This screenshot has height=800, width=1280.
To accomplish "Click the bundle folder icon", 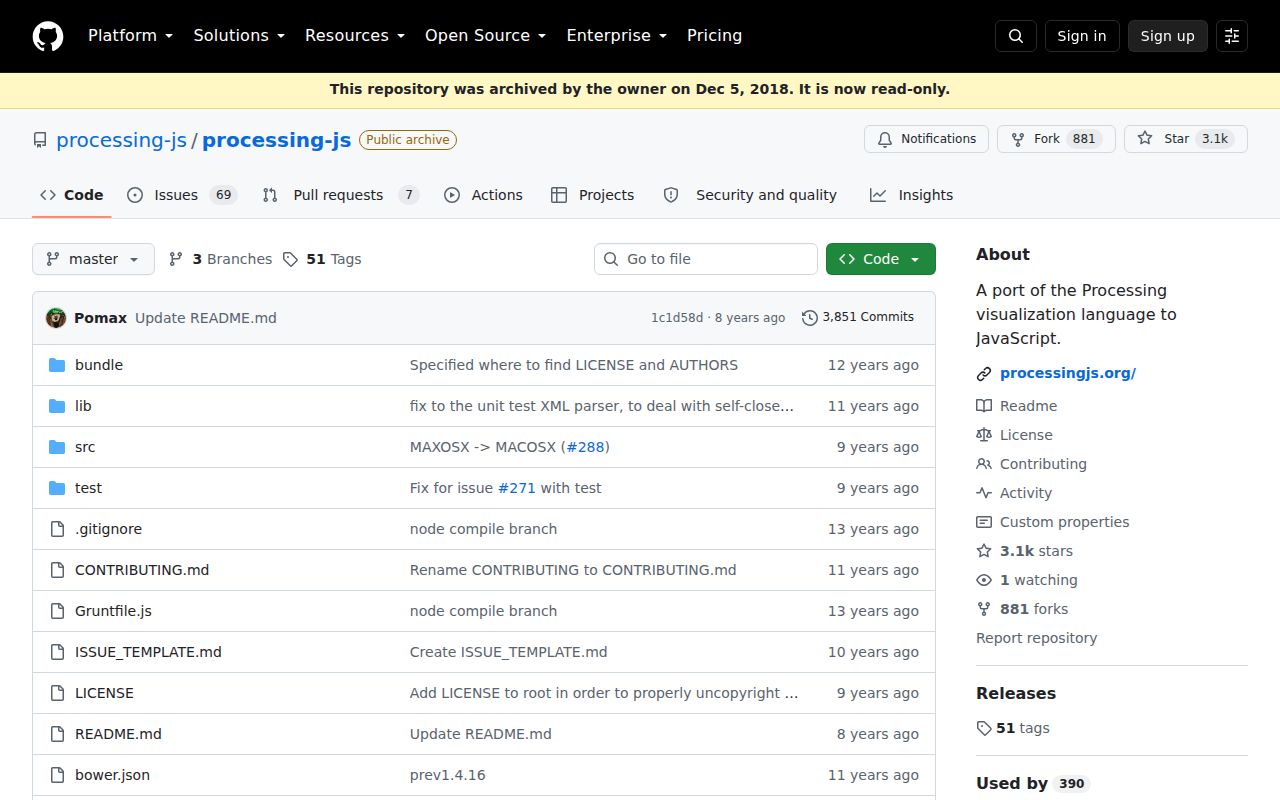I will click(x=57, y=365).
